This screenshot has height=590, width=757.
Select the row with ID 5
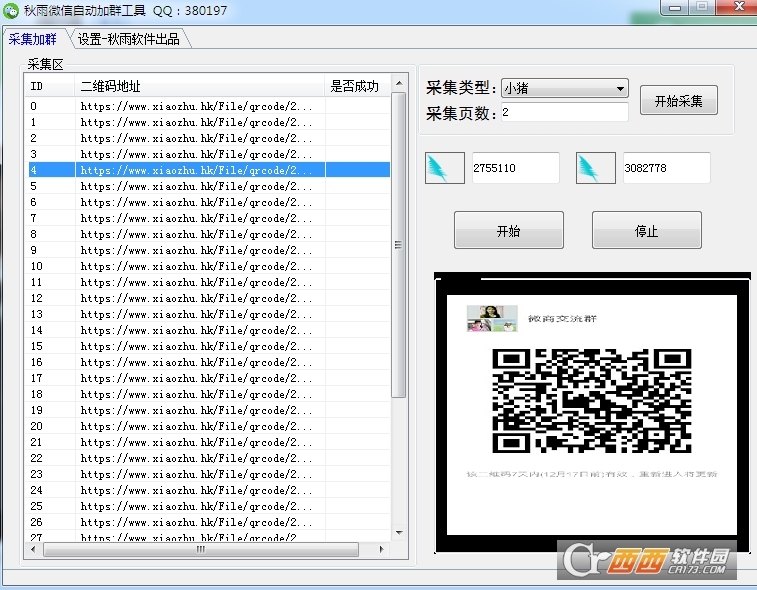coord(208,186)
